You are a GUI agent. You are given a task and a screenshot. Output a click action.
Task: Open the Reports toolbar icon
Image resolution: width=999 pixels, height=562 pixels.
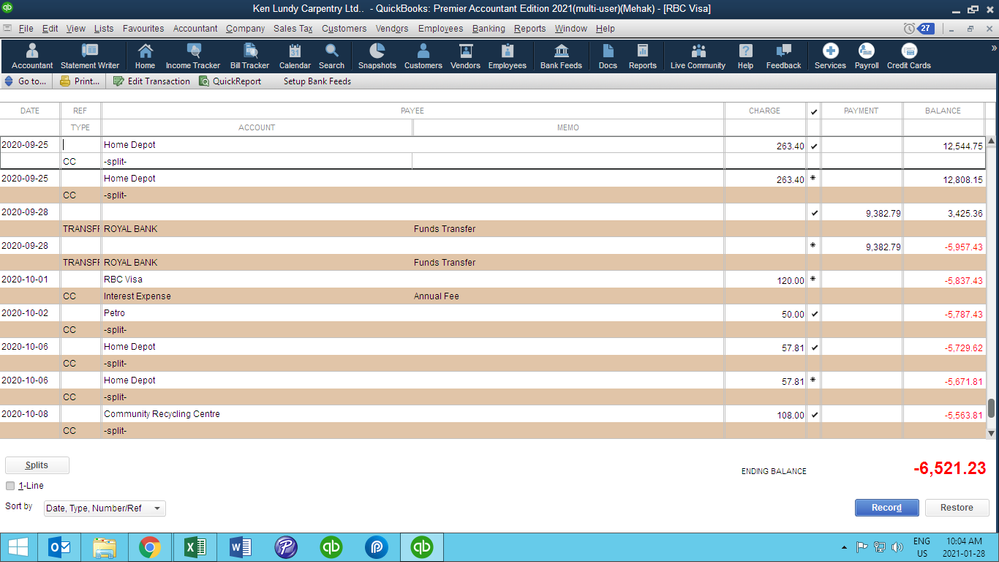click(642, 56)
